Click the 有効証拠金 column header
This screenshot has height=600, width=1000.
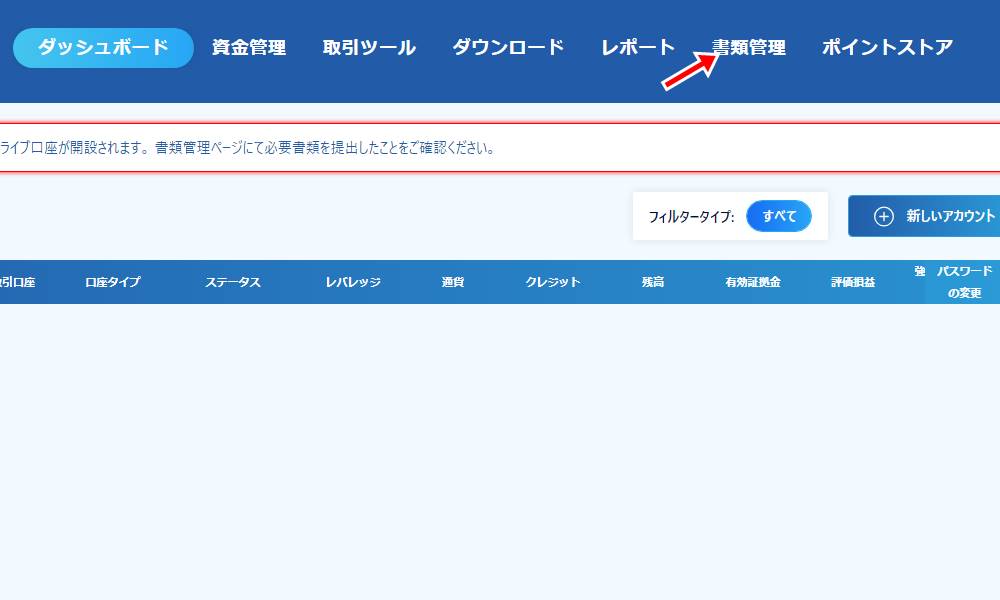pos(752,281)
